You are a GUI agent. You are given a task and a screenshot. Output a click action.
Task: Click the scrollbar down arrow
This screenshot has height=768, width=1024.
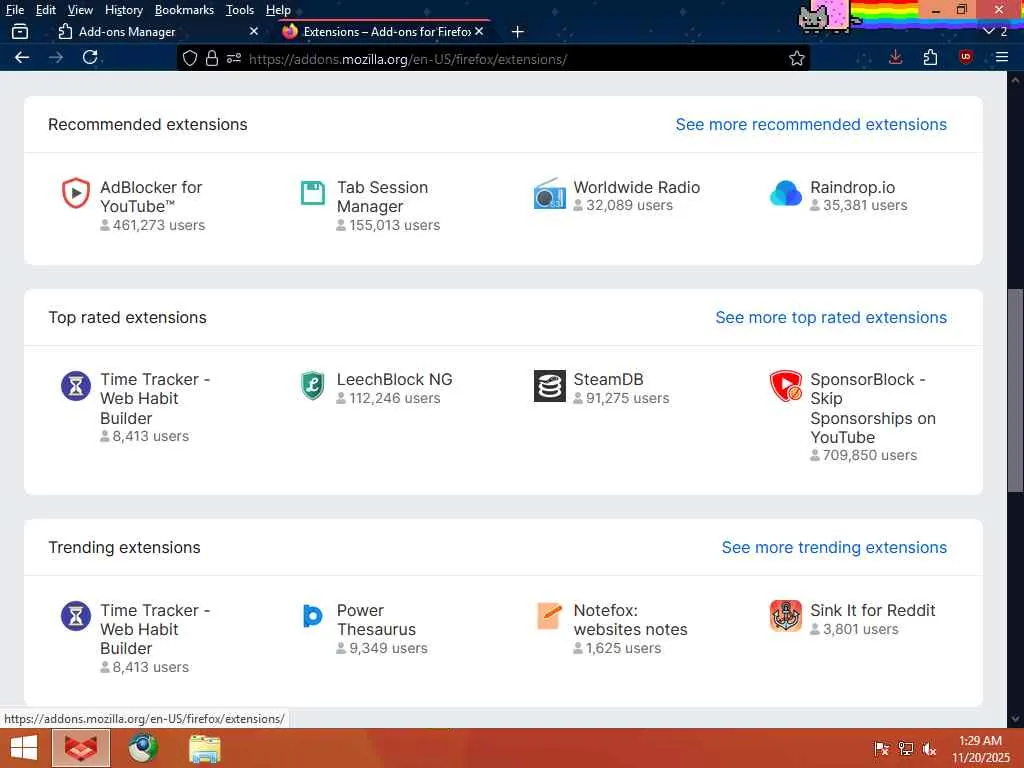click(1016, 719)
